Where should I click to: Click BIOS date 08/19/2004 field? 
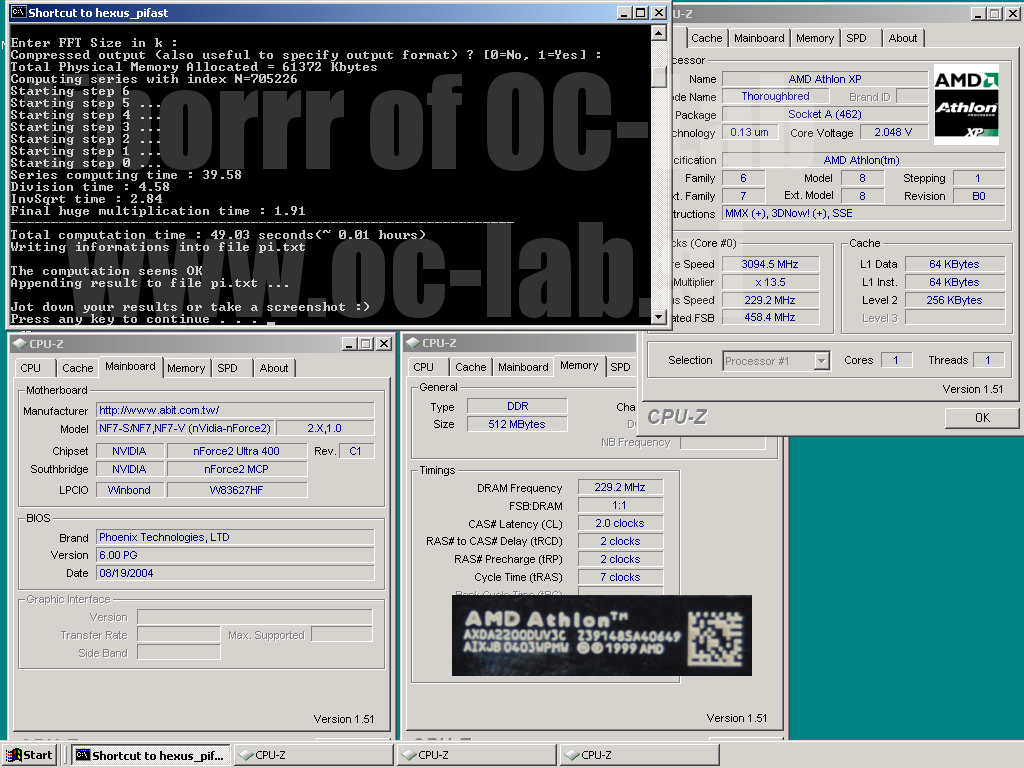click(235, 573)
